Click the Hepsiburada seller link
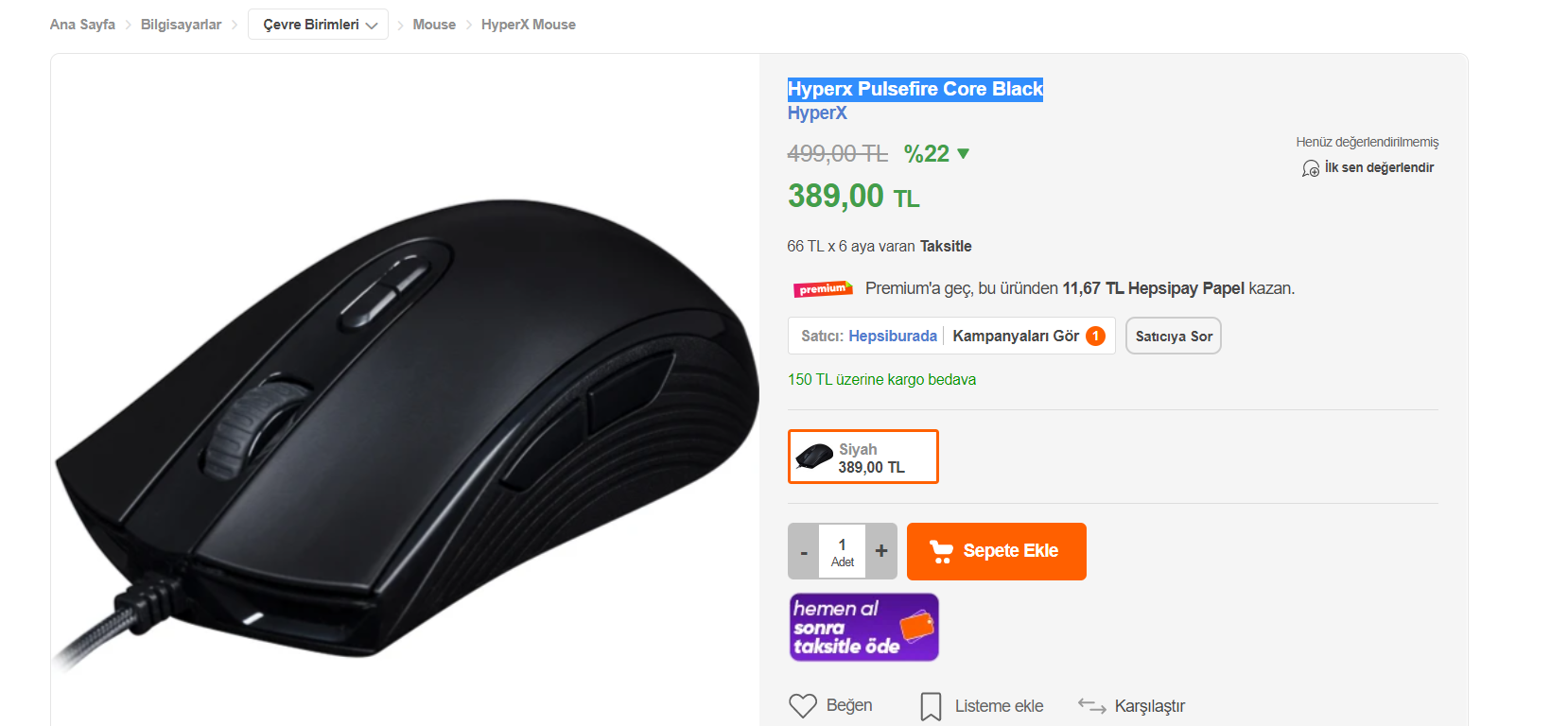This screenshot has height=726, width=1568. tap(893, 336)
